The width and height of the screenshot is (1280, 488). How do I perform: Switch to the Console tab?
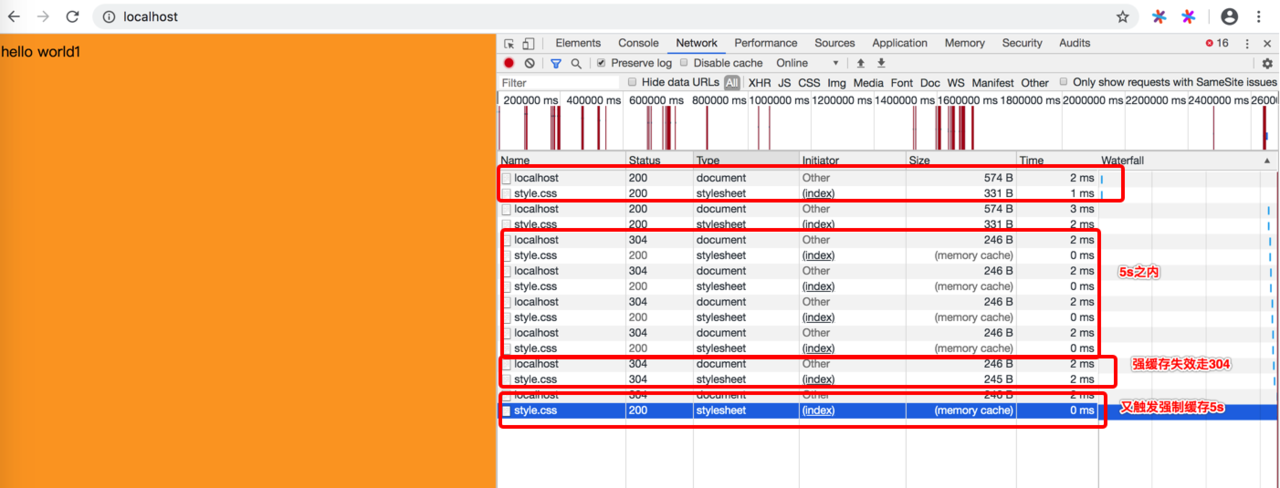tap(638, 43)
